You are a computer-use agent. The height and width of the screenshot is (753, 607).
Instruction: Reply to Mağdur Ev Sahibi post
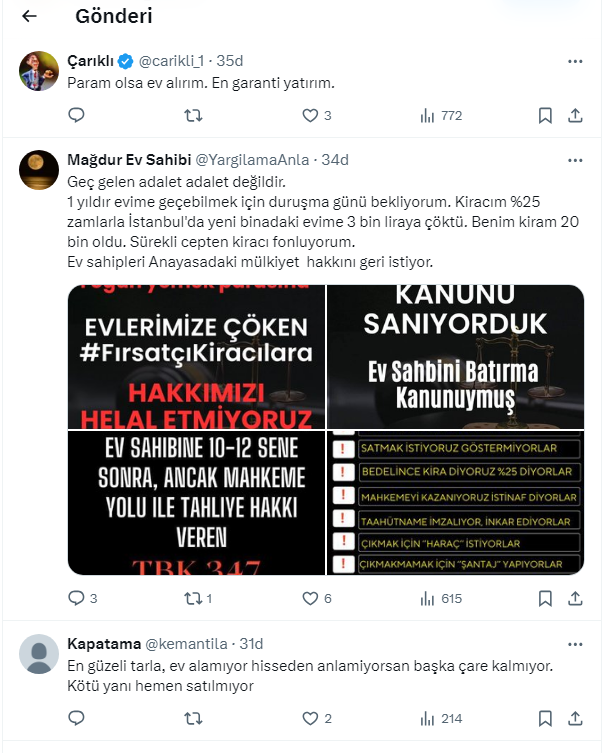point(83,598)
